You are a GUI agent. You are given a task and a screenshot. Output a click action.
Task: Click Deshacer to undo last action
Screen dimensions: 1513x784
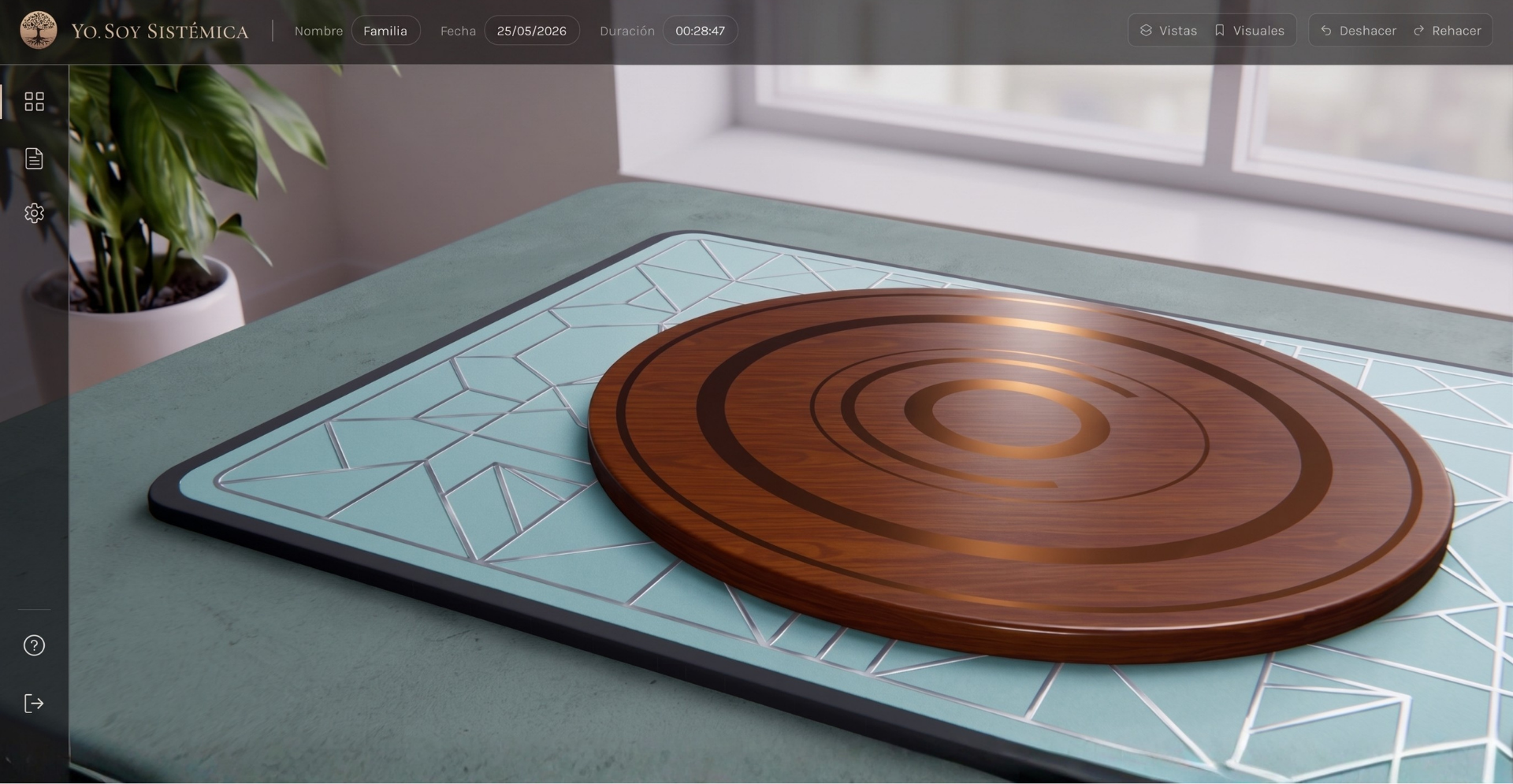coord(1358,31)
